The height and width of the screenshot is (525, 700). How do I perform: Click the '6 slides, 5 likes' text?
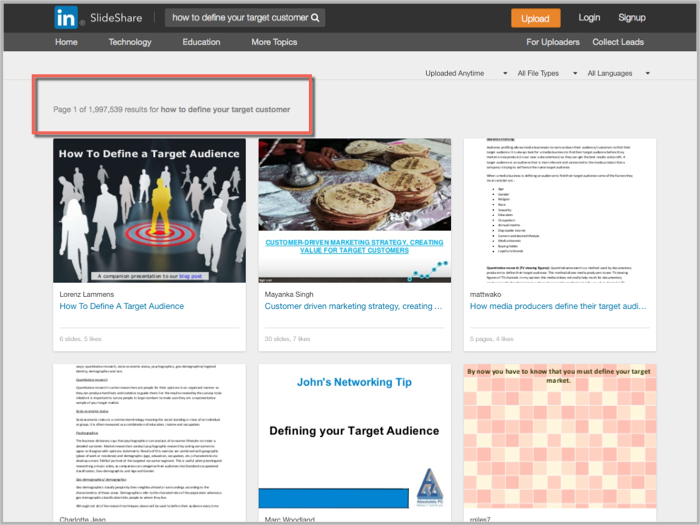[80, 339]
